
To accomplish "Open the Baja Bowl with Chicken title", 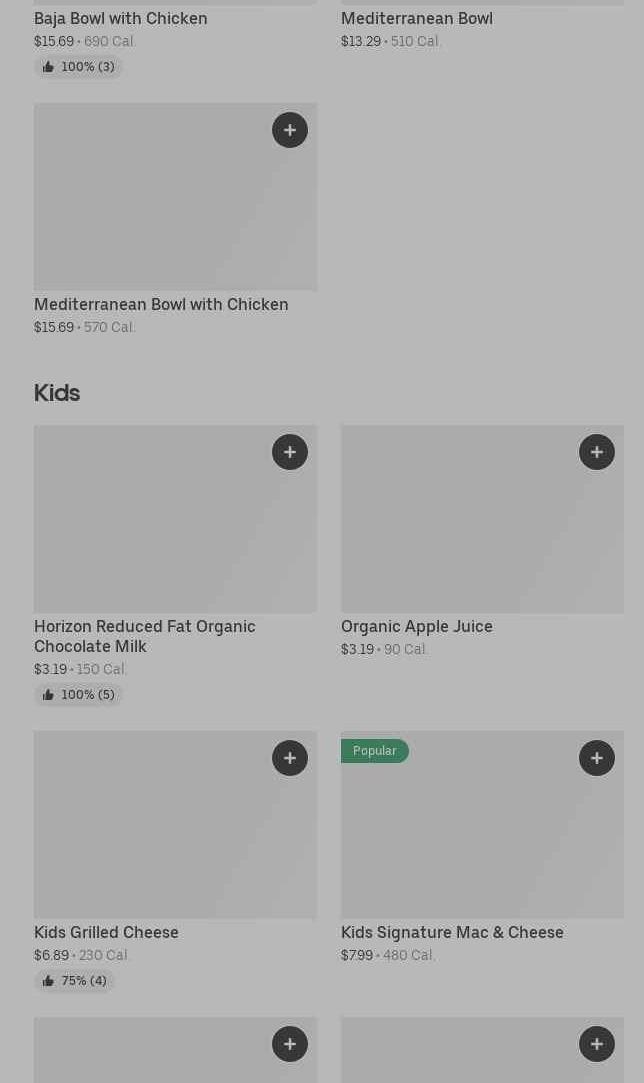I will pyautogui.click(x=121, y=18).
